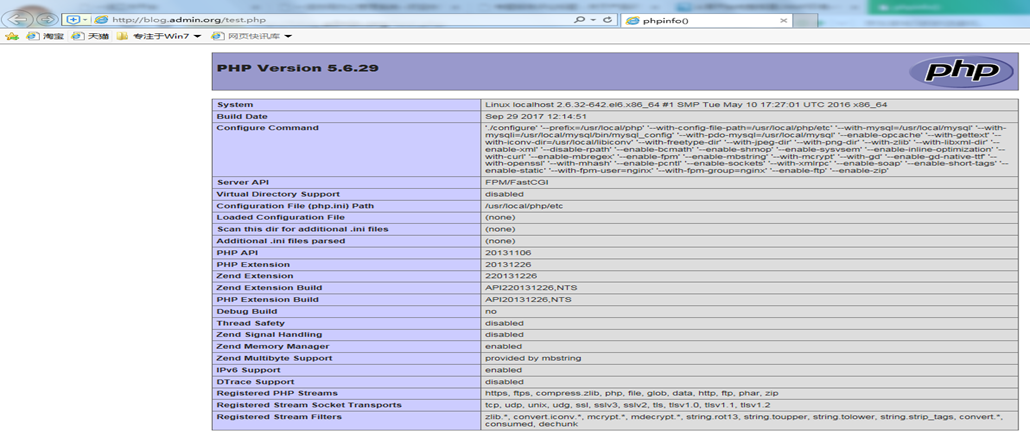The height and width of the screenshot is (433, 1030).
Task: Refresh the page with the reload icon
Action: click(x=607, y=20)
